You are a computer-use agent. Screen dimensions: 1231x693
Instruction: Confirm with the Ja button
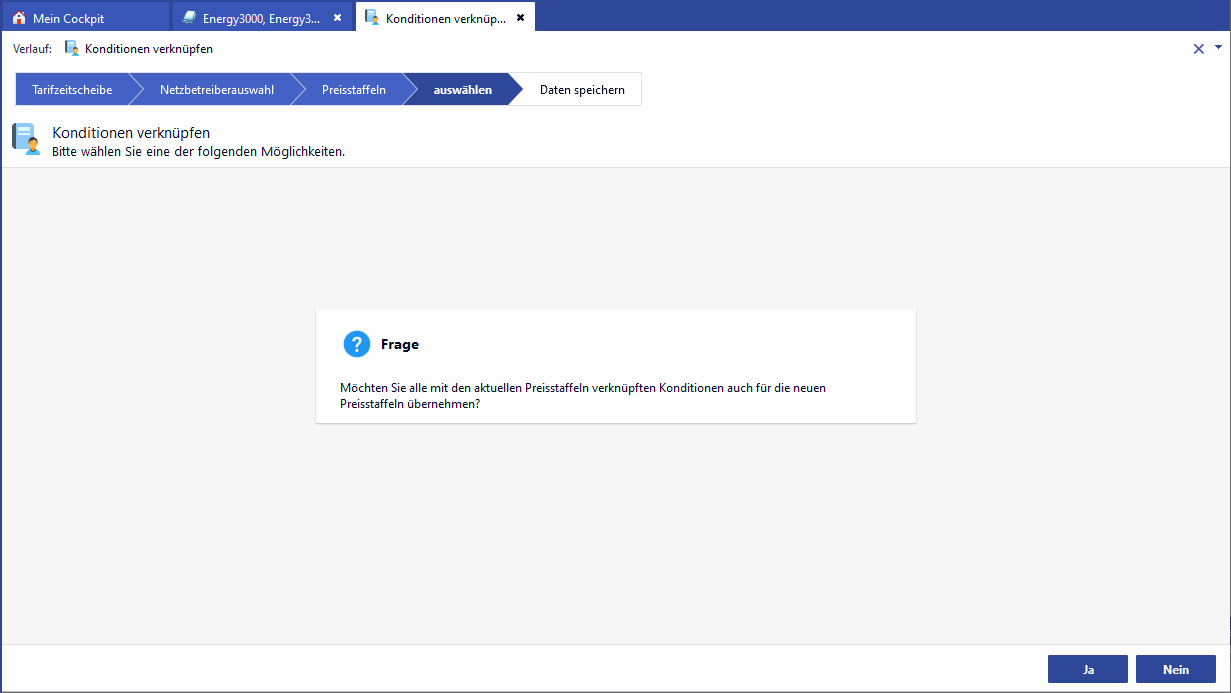point(1087,669)
